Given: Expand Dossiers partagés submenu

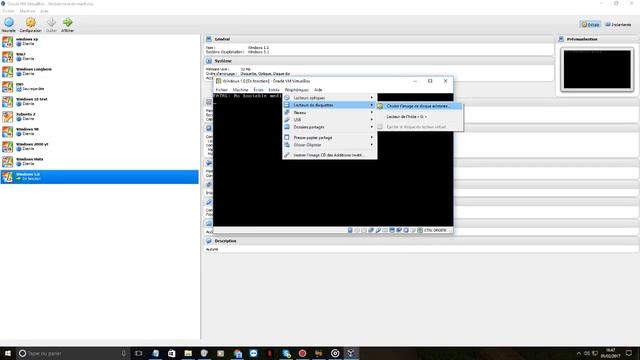Looking at the screenshot, I should coord(329,127).
